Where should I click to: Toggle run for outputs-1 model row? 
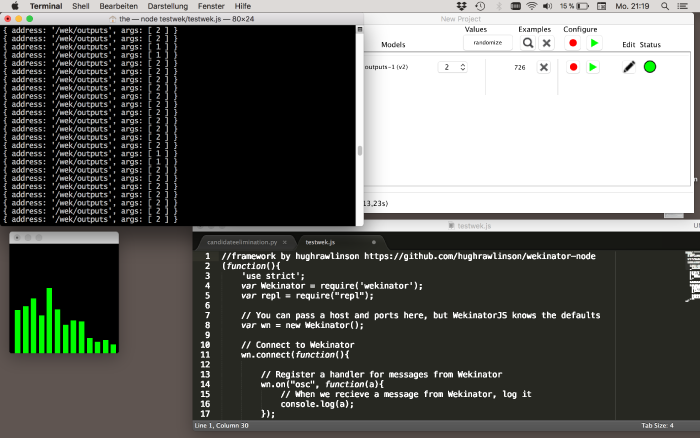pos(593,67)
